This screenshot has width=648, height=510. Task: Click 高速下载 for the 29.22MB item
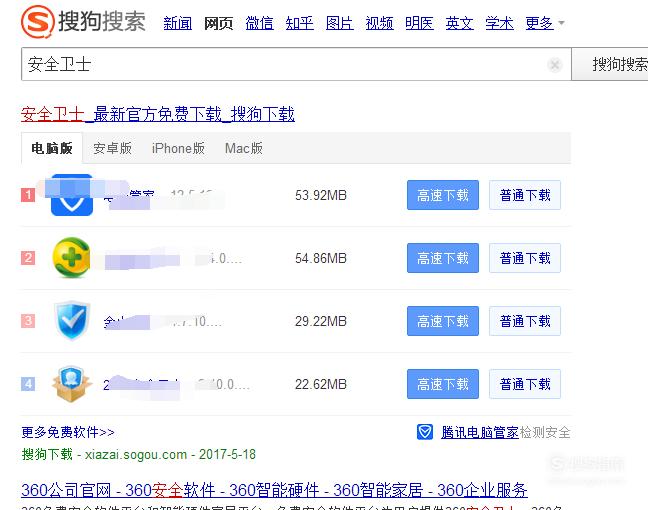tap(443, 321)
